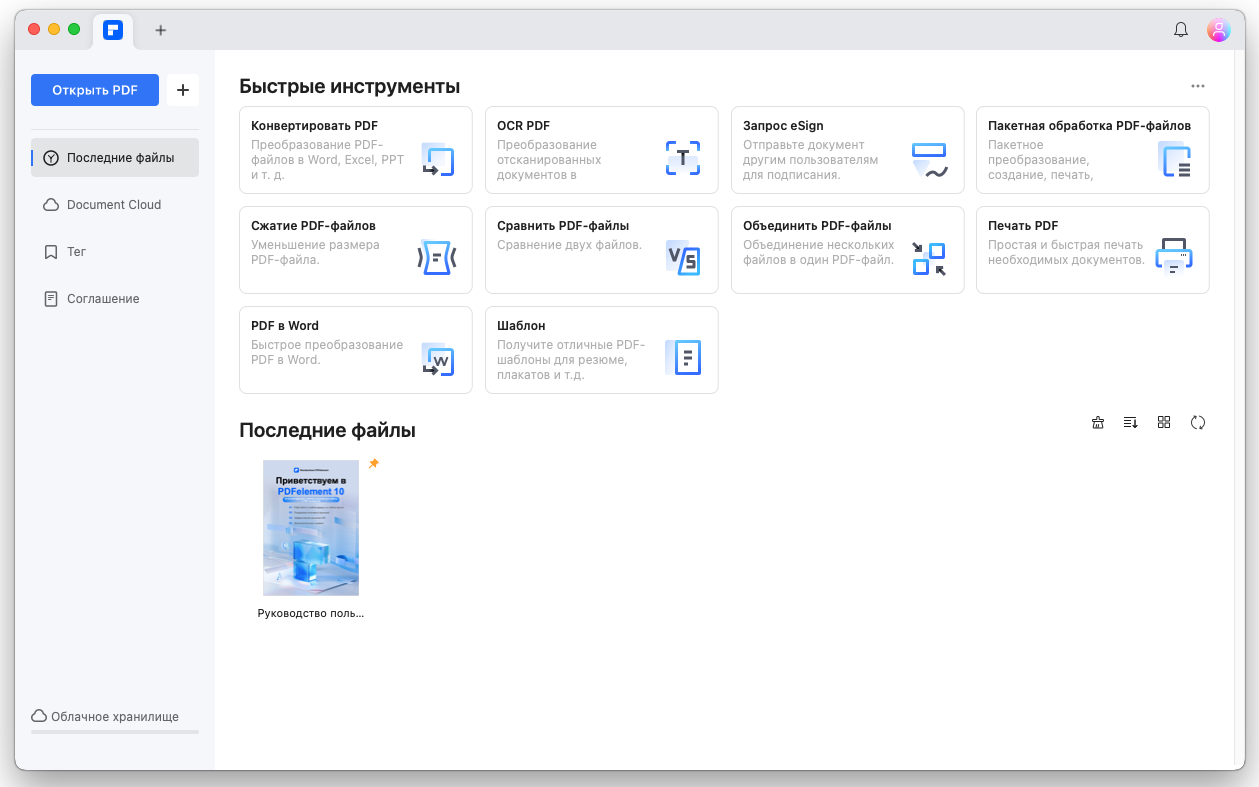Open the Конвертировать PDF tool card
This screenshot has height=787, width=1259.
(356, 150)
